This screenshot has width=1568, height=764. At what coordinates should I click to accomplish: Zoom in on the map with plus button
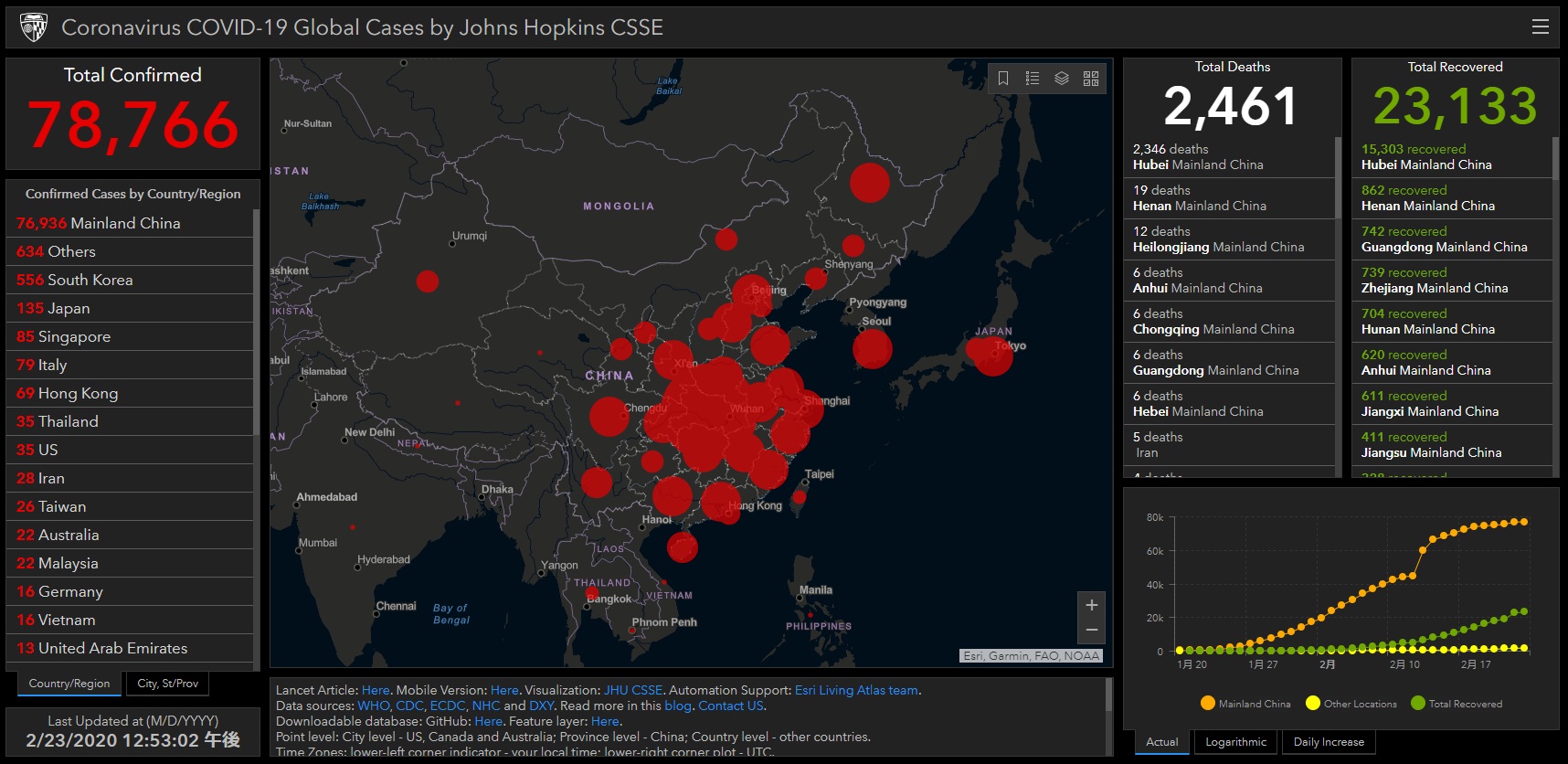(1091, 605)
